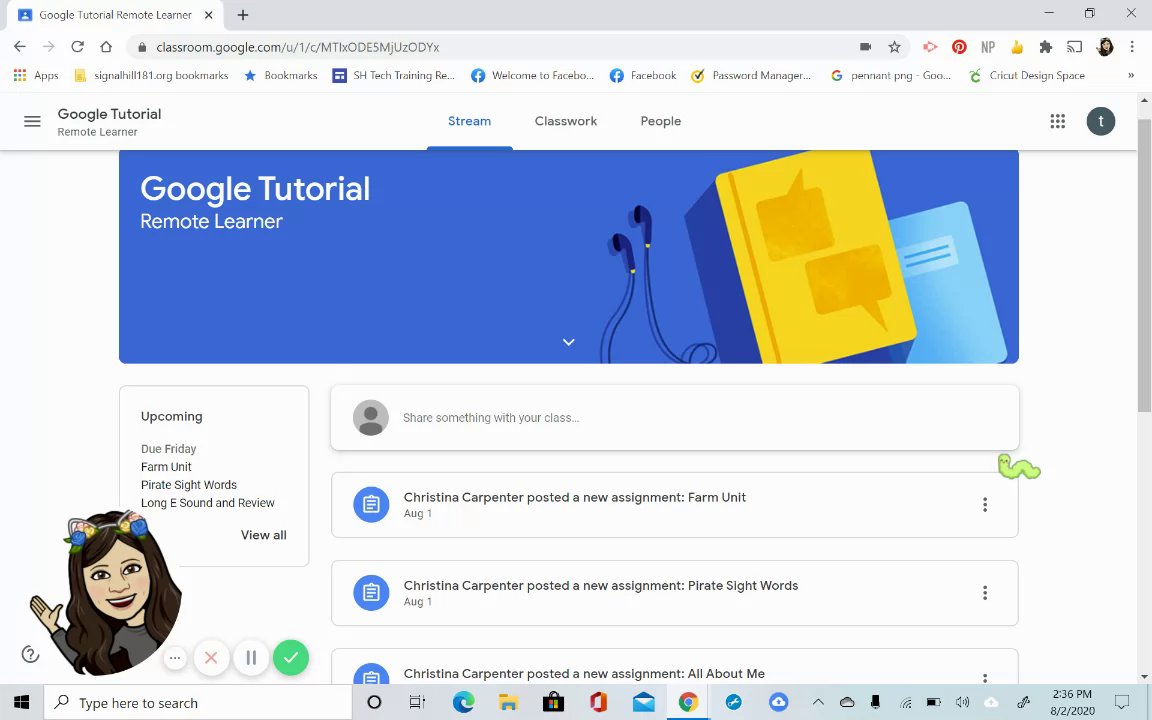The image size is (1152, 720).
Task: Open signalhill181.org bookmarks folder
Action: pyautogui.click(x=152, y=75)
